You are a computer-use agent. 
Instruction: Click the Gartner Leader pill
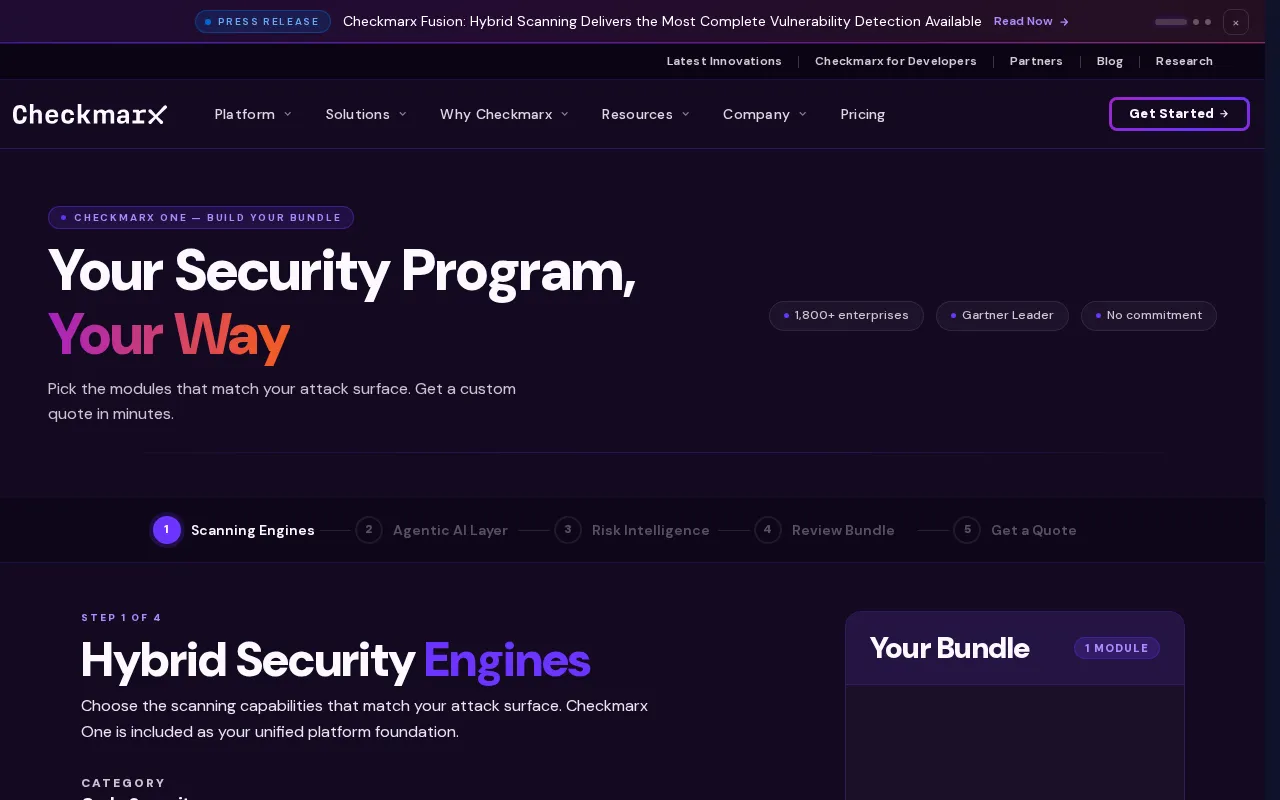pyautogui.click(x=1002, y=316)
